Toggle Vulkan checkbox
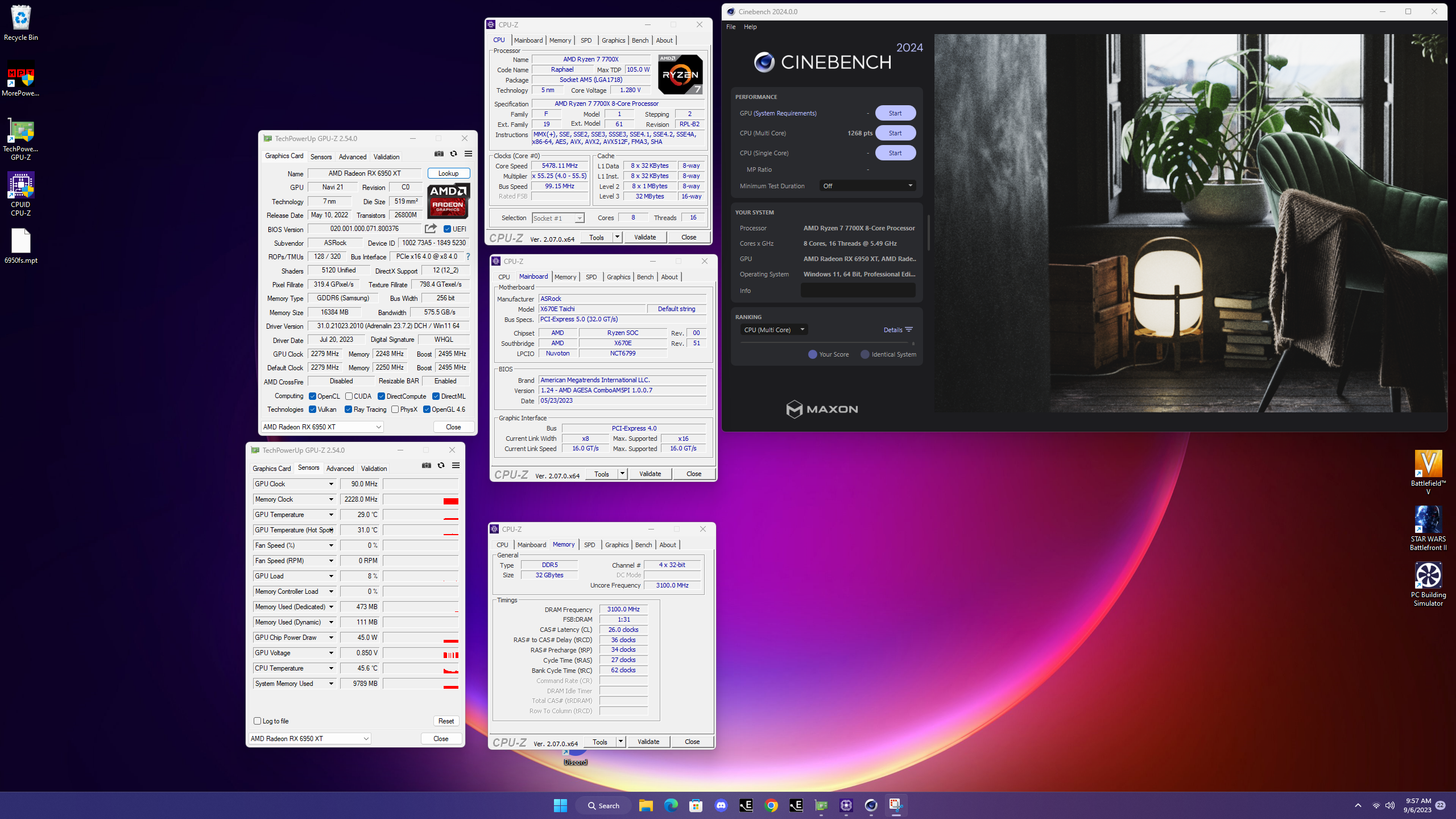Viewport: 1456px width, 819px height. click(x=312, y=409)
